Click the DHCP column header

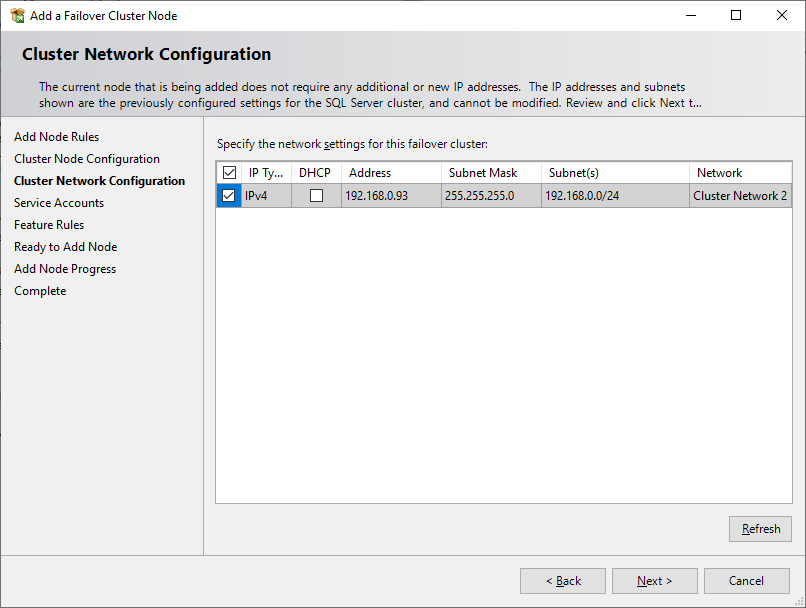click(317, 173)
